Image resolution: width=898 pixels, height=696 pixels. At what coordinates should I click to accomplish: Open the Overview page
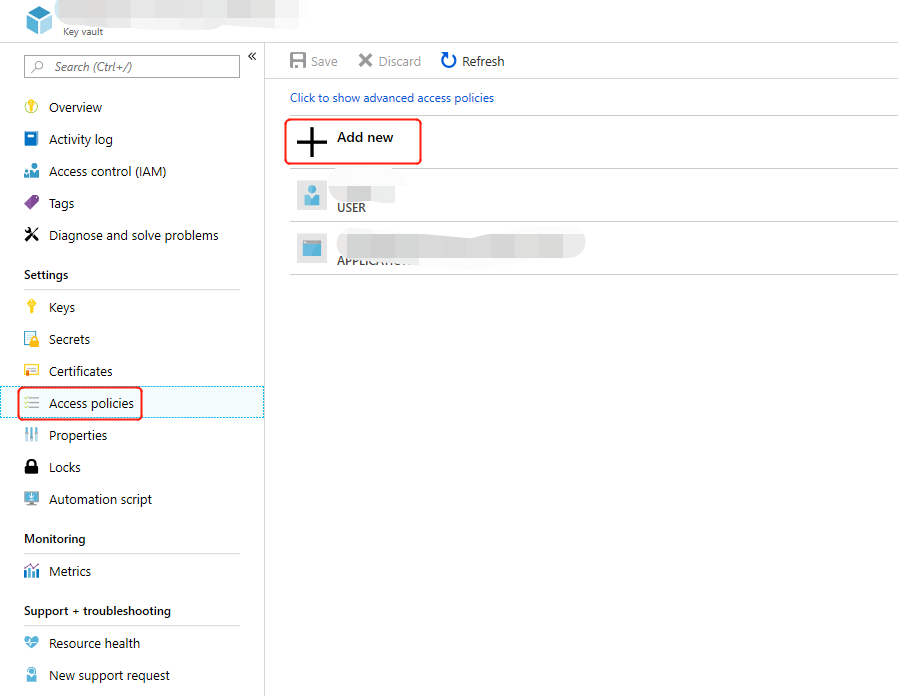[x=75, y=107]
